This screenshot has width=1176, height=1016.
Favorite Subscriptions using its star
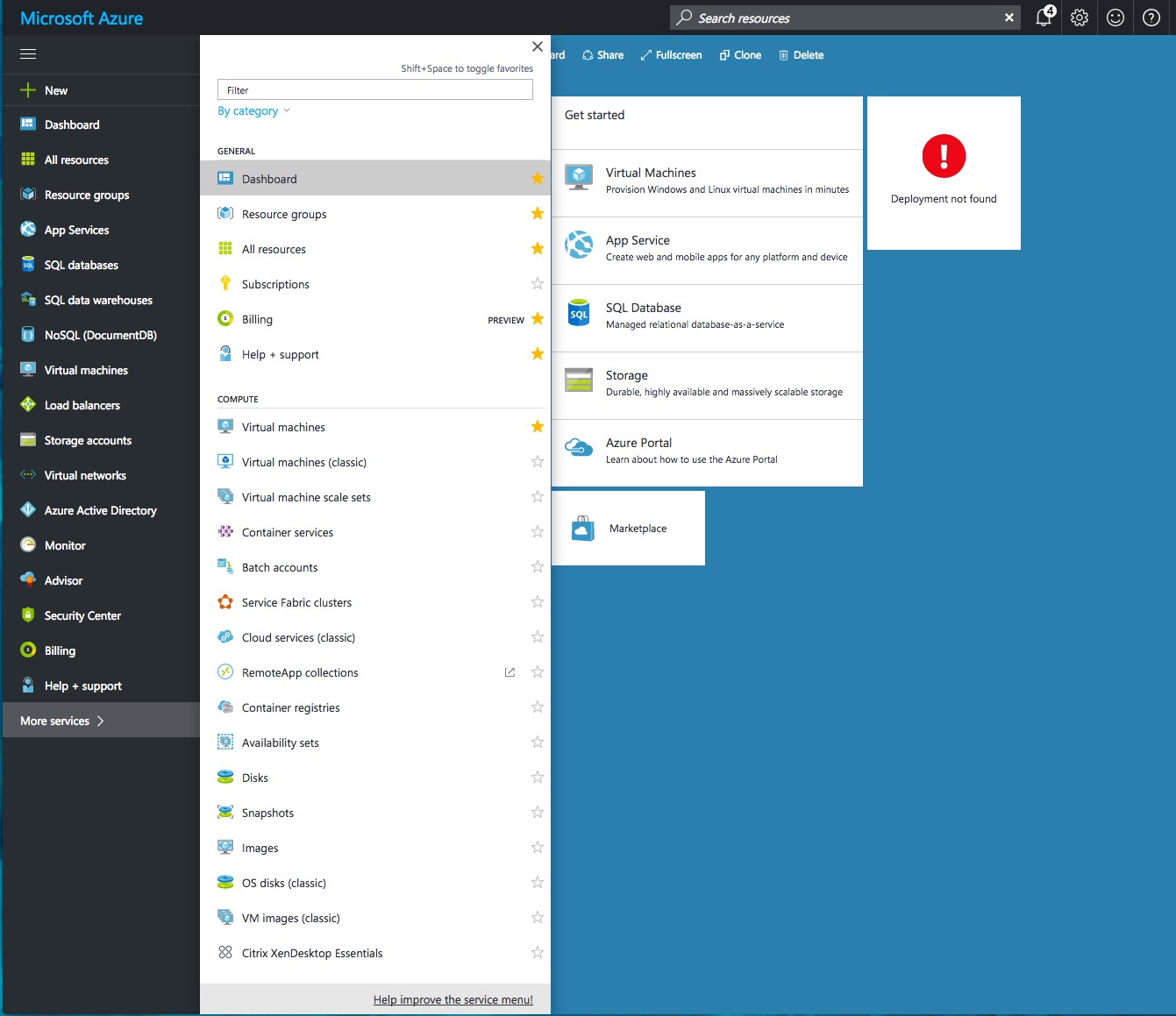[x=538, y=284]
